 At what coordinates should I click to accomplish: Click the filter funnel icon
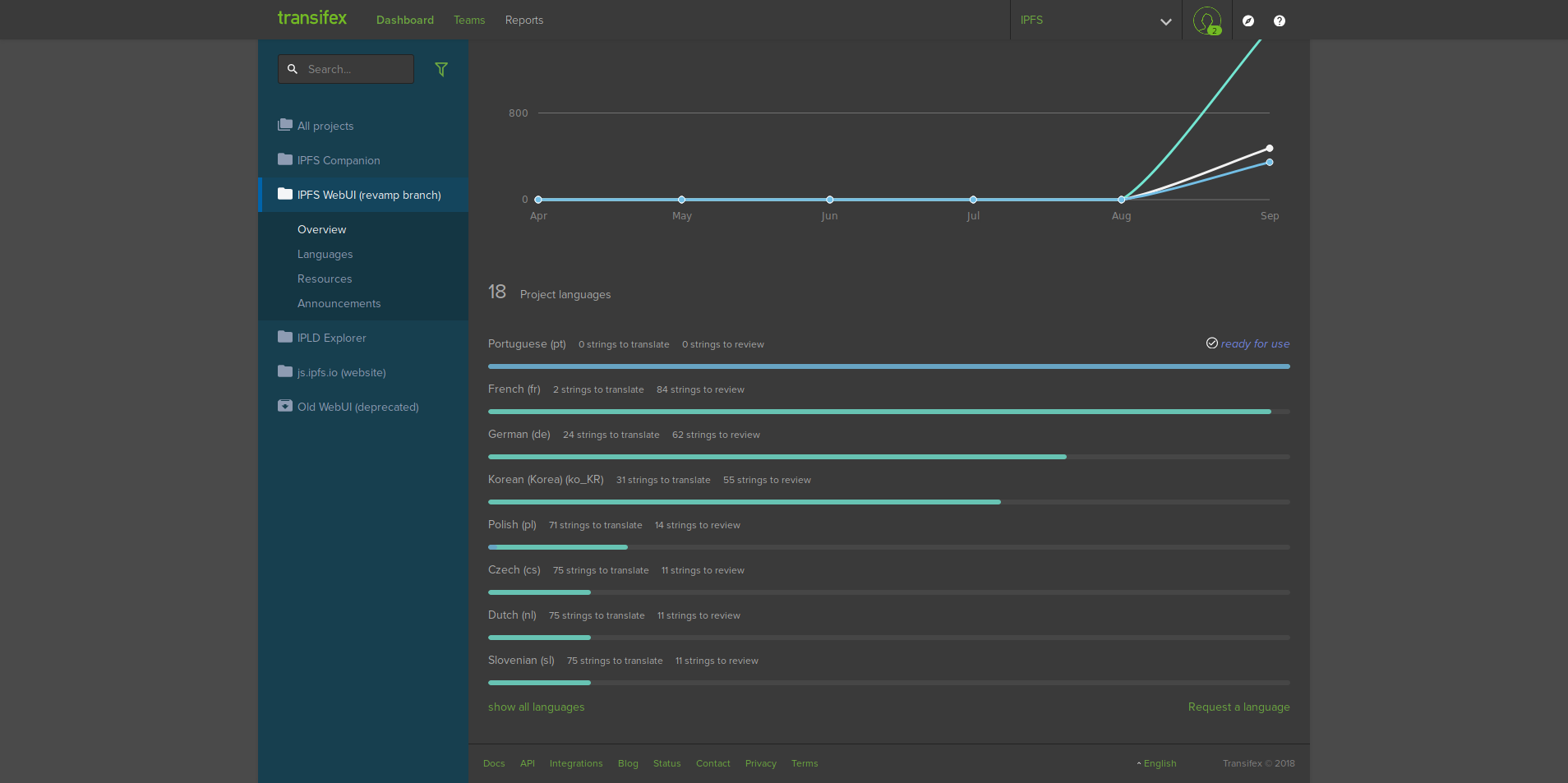[441, 70]
